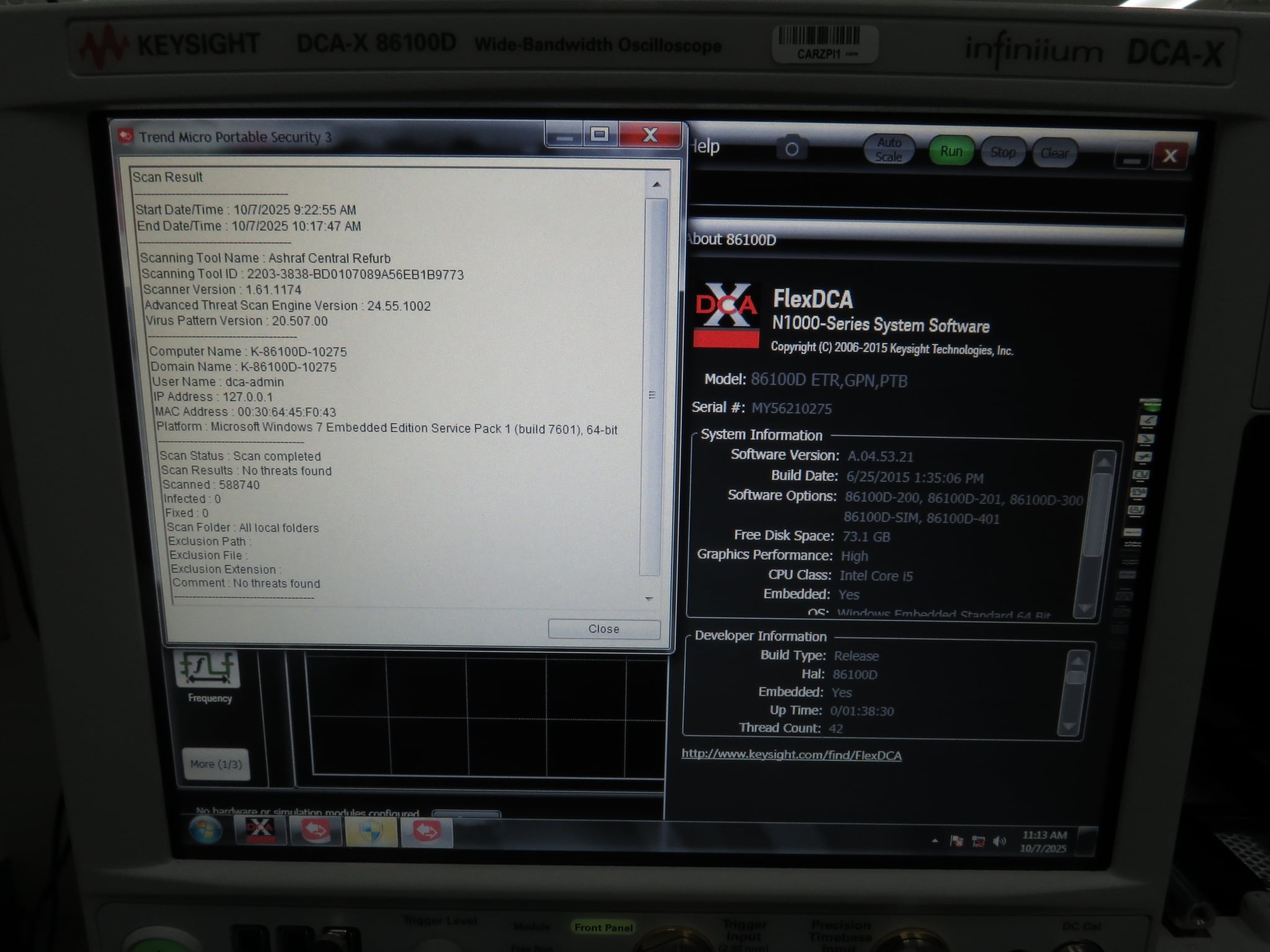The image size is (1270, 952).
Task: Click Developer Information scrollbar up arrow
Action: [x=1078, y=661]
